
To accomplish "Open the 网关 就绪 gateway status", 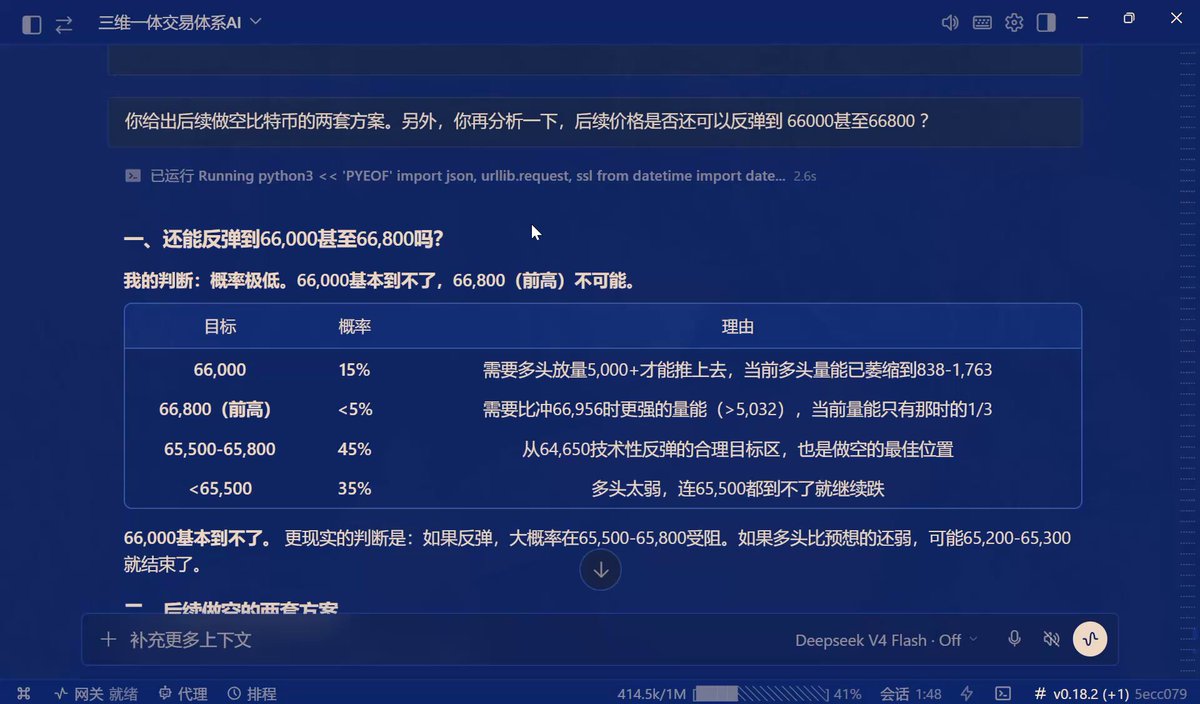I will (96, 693).
